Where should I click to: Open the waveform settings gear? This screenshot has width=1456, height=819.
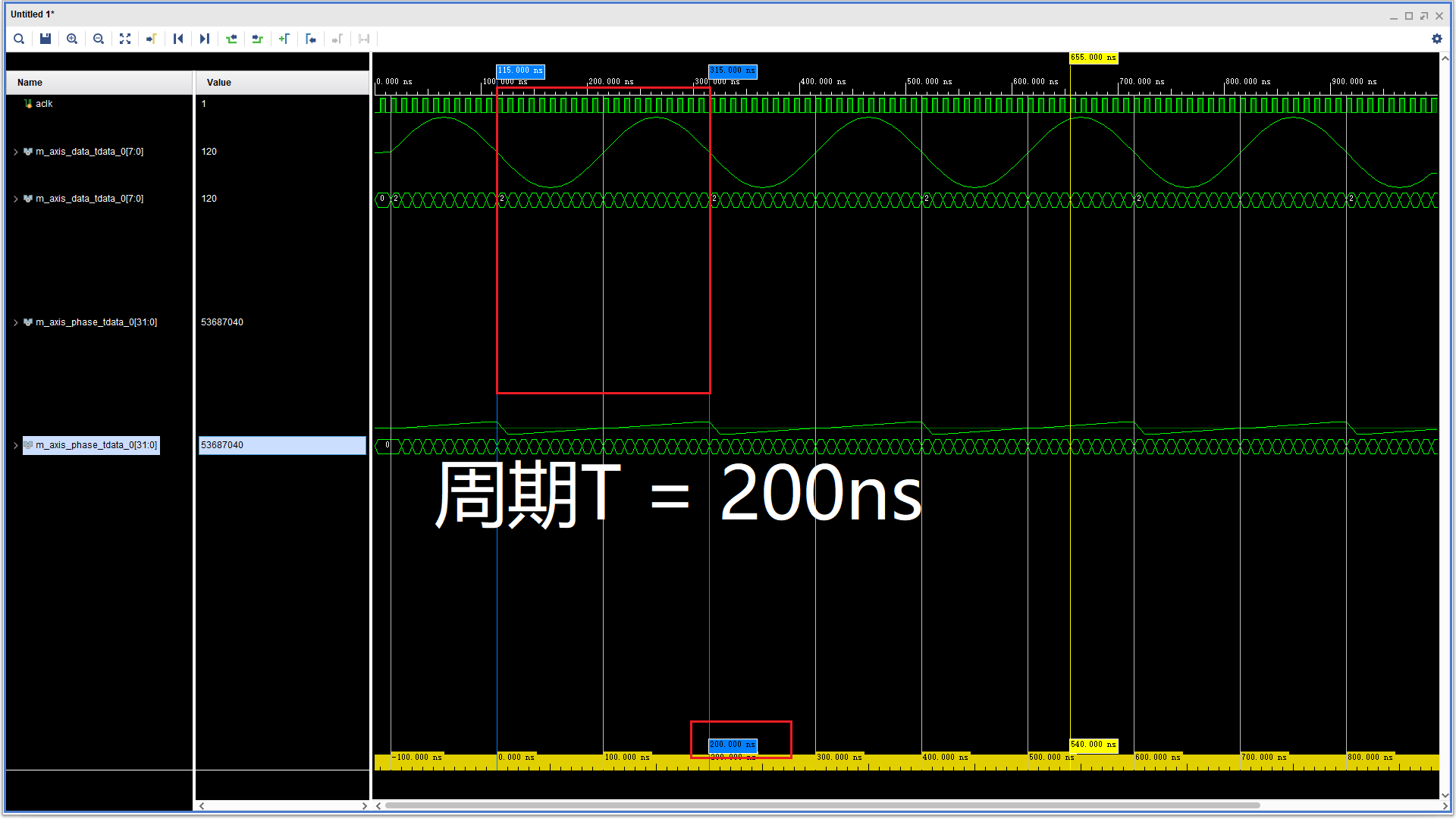(1437, 39)
